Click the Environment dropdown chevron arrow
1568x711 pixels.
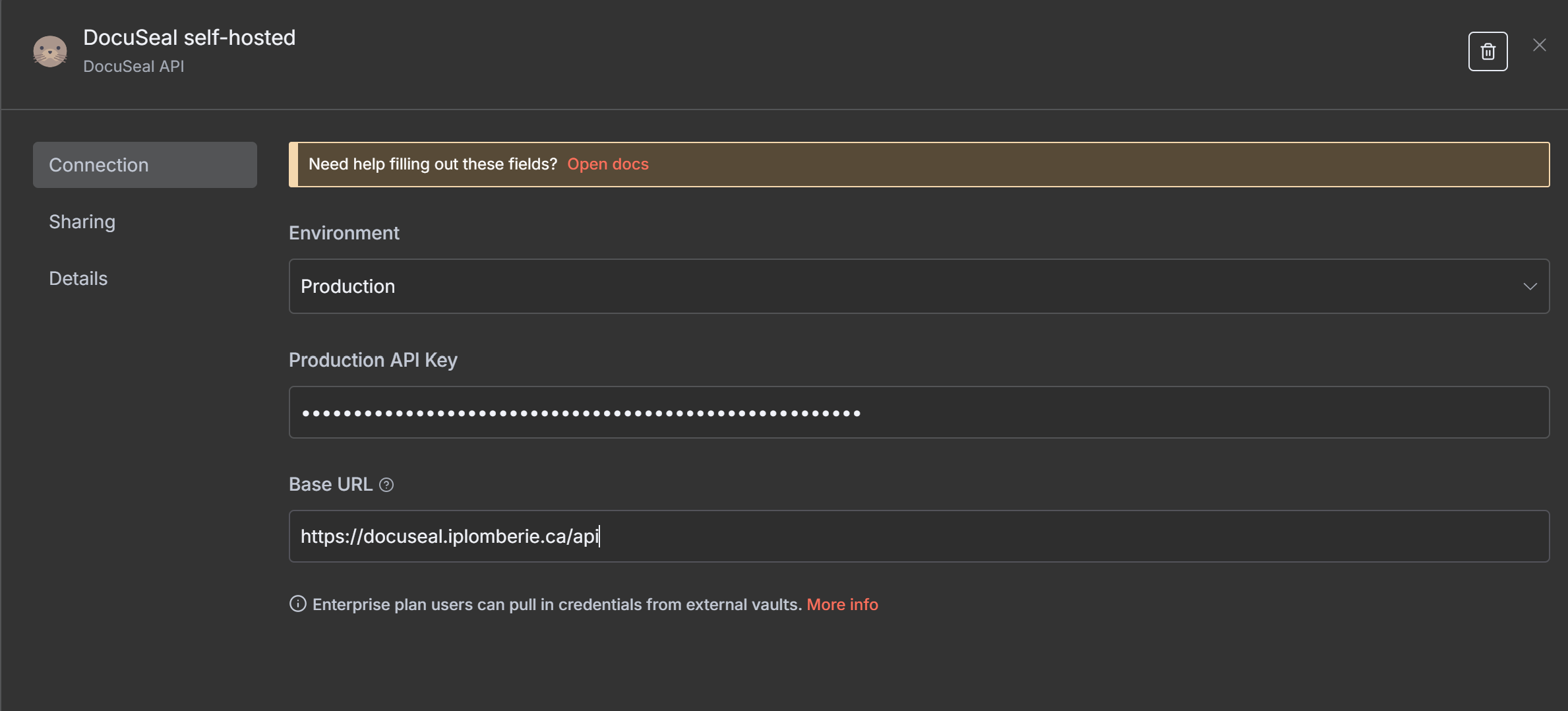coord(1530,286)
